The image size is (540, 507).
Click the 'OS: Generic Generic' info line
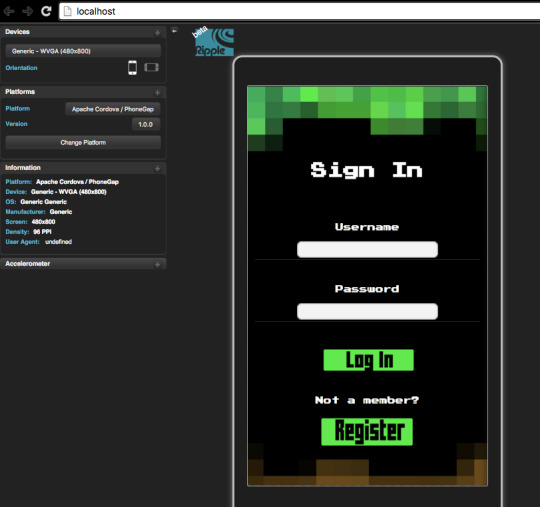pos(36,202)
